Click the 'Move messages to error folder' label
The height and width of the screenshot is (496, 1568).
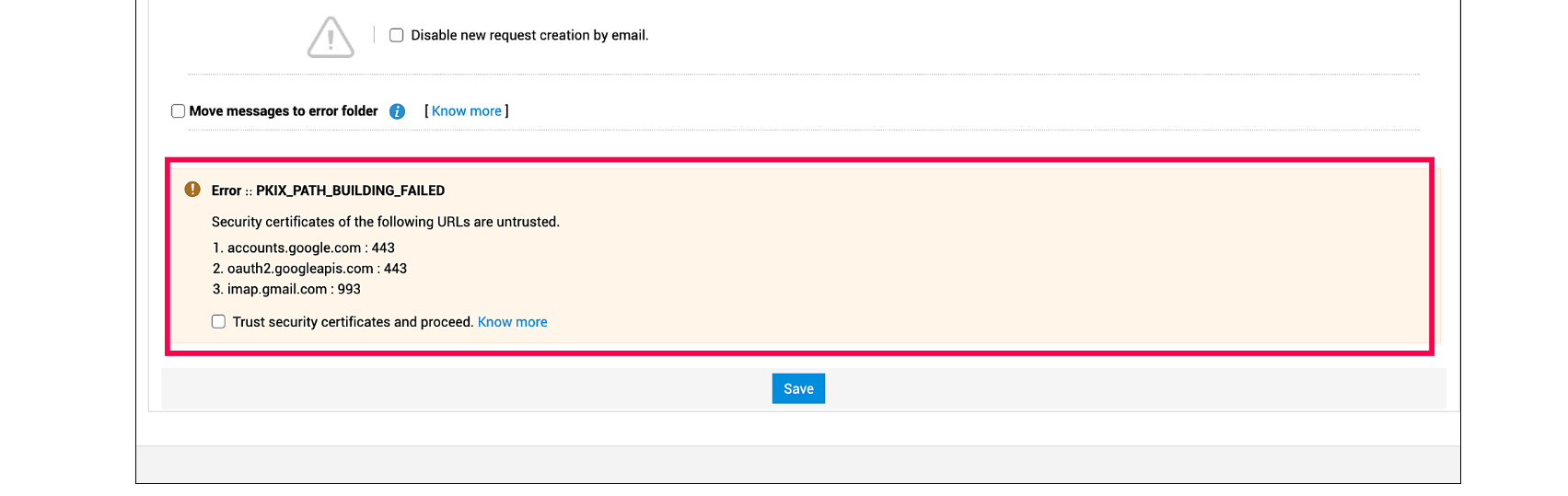(284, 111)
